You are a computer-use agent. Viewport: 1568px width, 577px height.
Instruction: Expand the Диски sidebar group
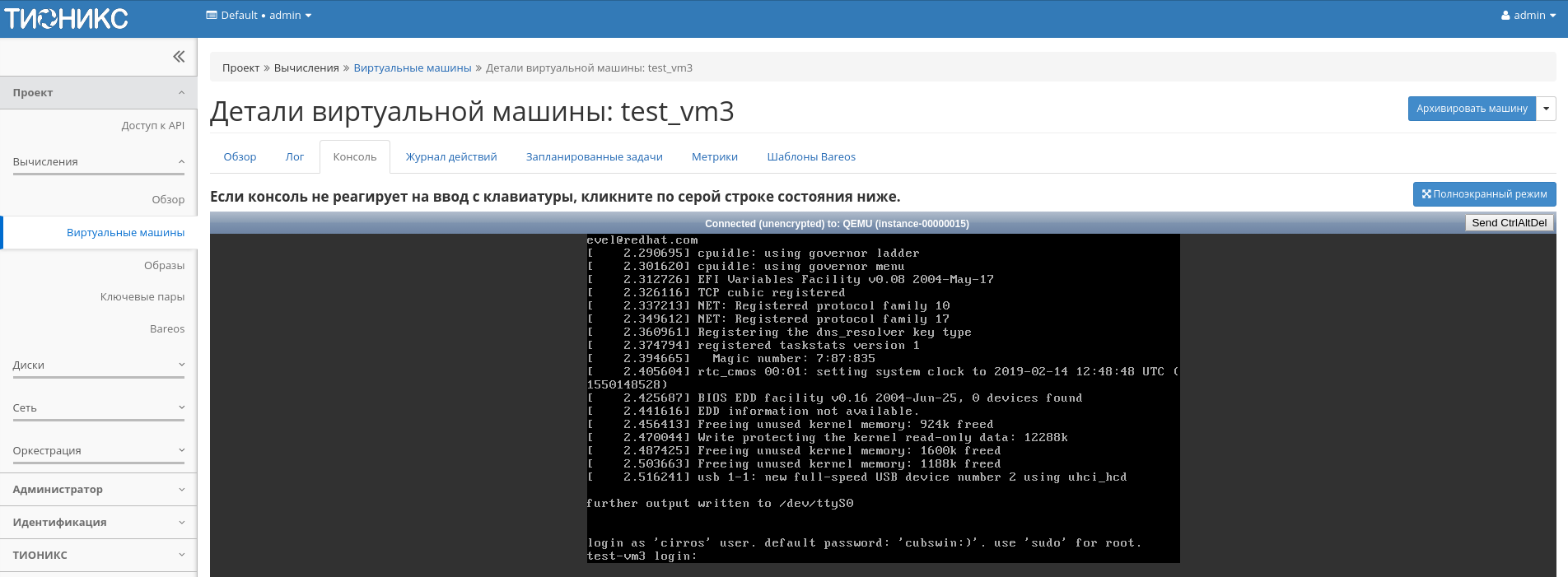[x=99, y=365]
